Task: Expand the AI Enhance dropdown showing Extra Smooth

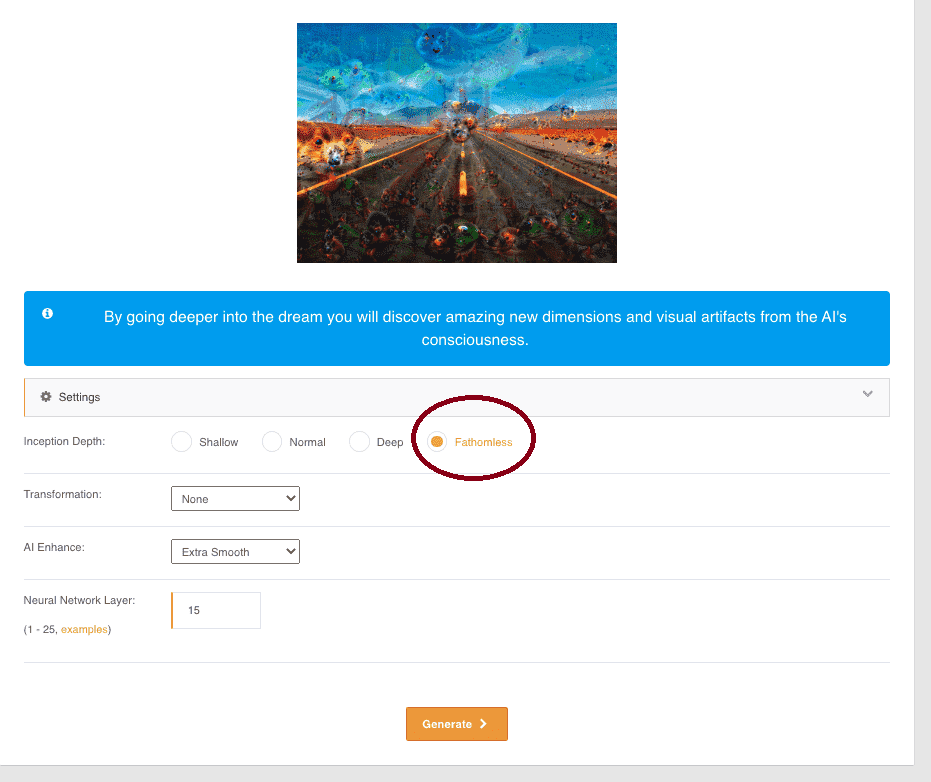Action: tap(235, 552)
